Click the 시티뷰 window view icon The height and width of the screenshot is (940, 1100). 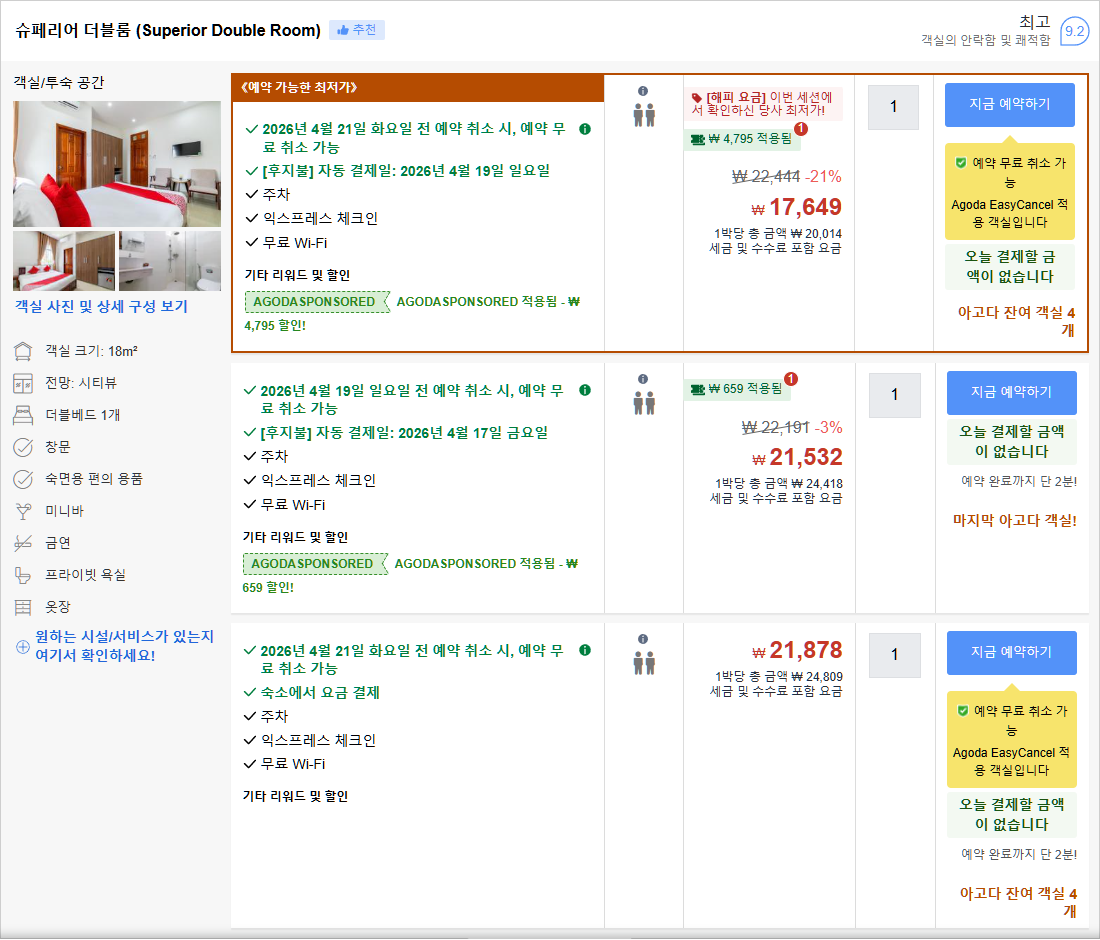point(23,383)
